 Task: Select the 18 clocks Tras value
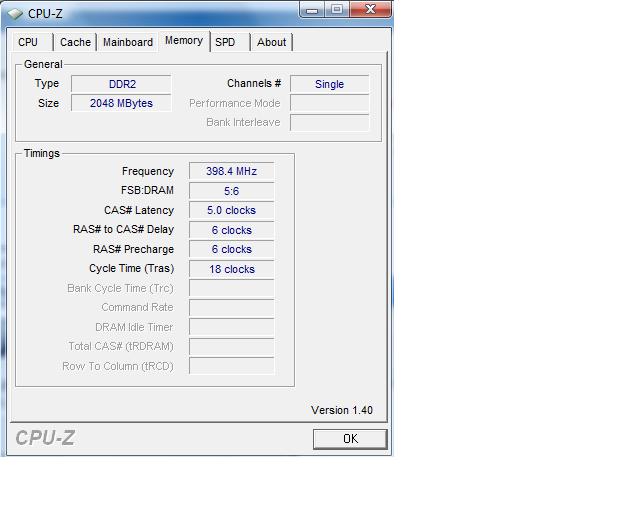231,269
